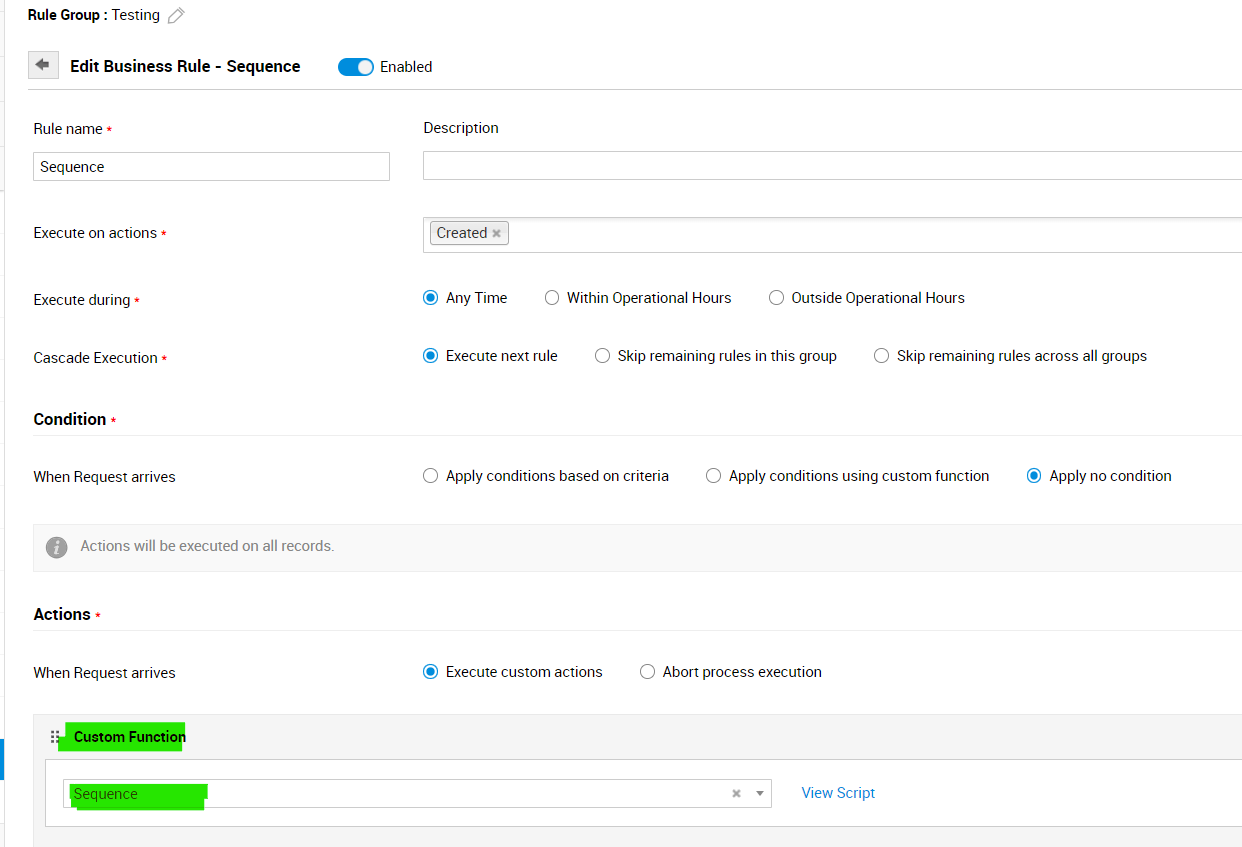Image resolution: width=1242 pixels, height=847 pixels.
Task: Choose Skip remaining rules in this group
Action: pos(602,356)
